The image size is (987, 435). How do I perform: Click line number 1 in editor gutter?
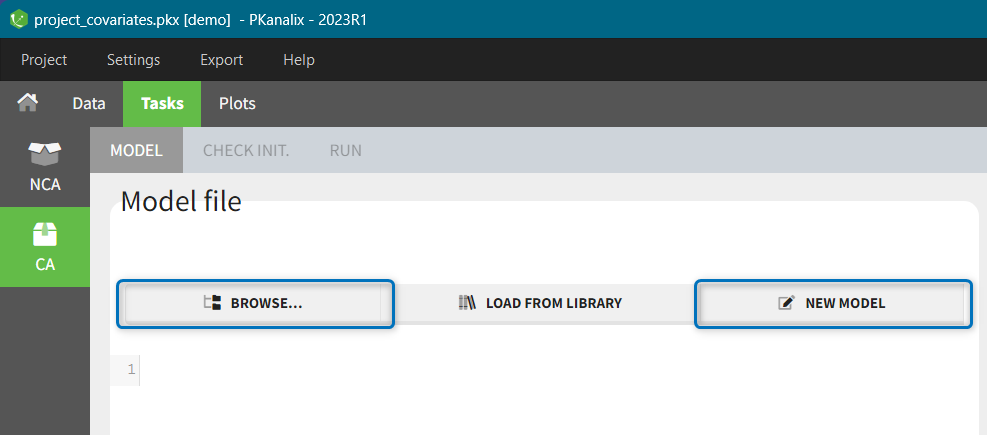pyautogui.click(x=131, y=371)
